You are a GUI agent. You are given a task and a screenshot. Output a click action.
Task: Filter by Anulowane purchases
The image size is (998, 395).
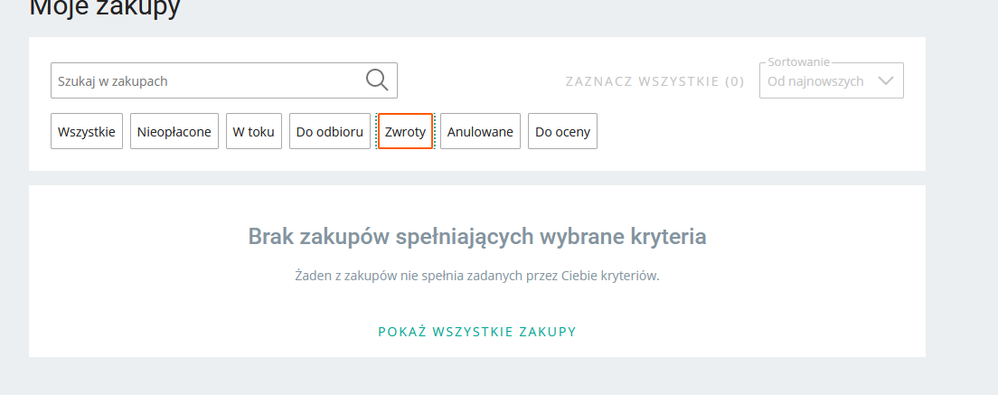(x=481, y=131)
